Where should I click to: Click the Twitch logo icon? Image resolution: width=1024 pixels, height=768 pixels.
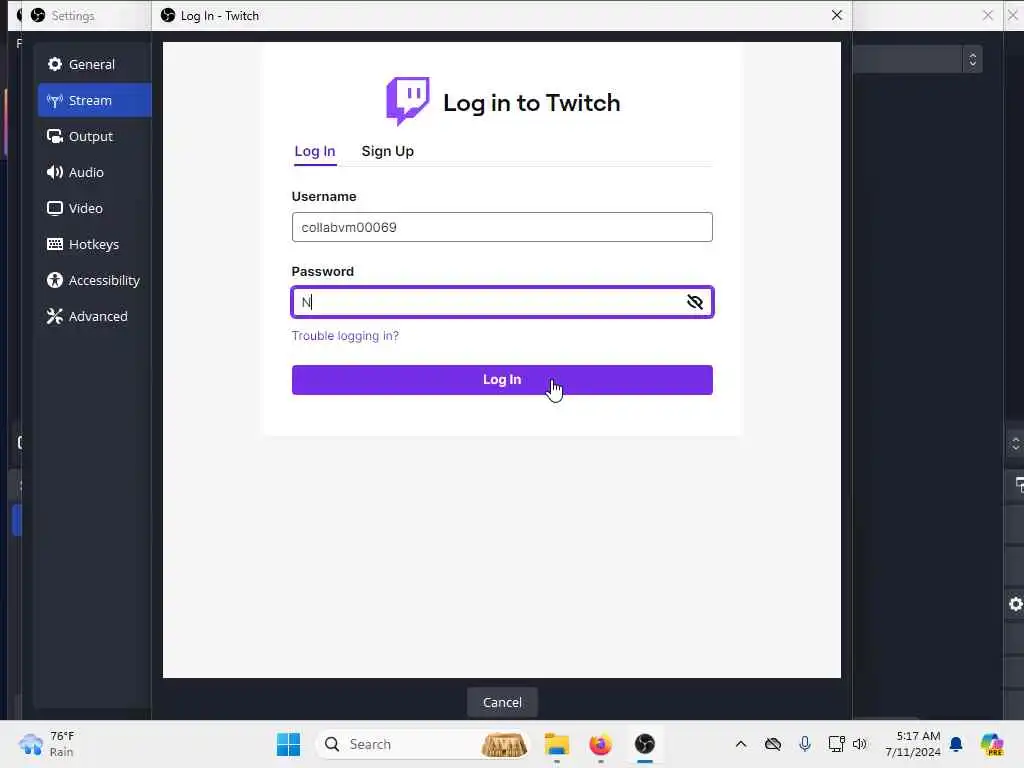click(408, 101)
